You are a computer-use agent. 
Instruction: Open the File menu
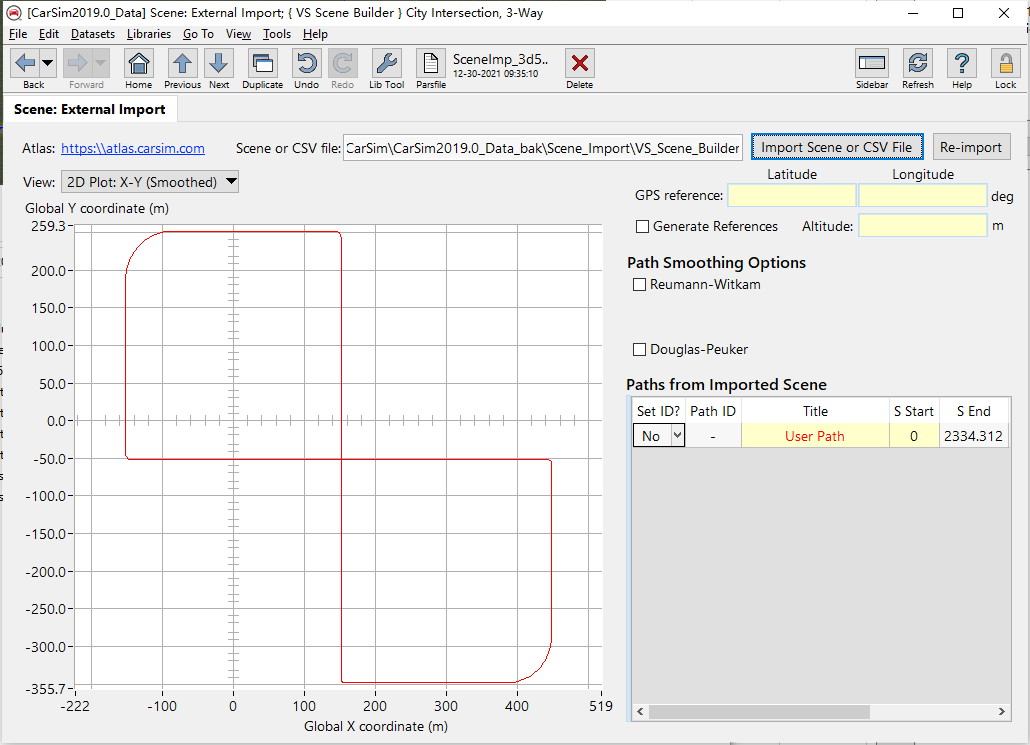coord(18,34)
